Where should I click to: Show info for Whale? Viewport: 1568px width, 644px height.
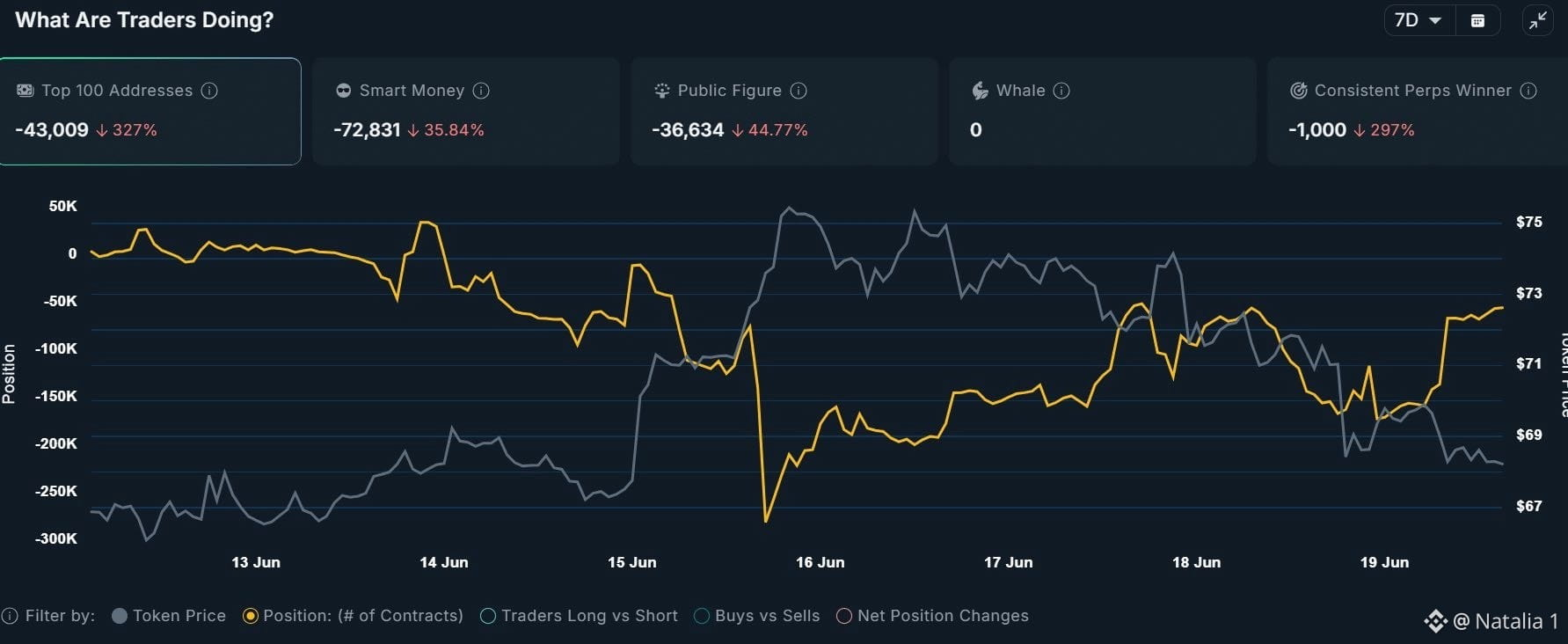click(x=1061, y=91)
